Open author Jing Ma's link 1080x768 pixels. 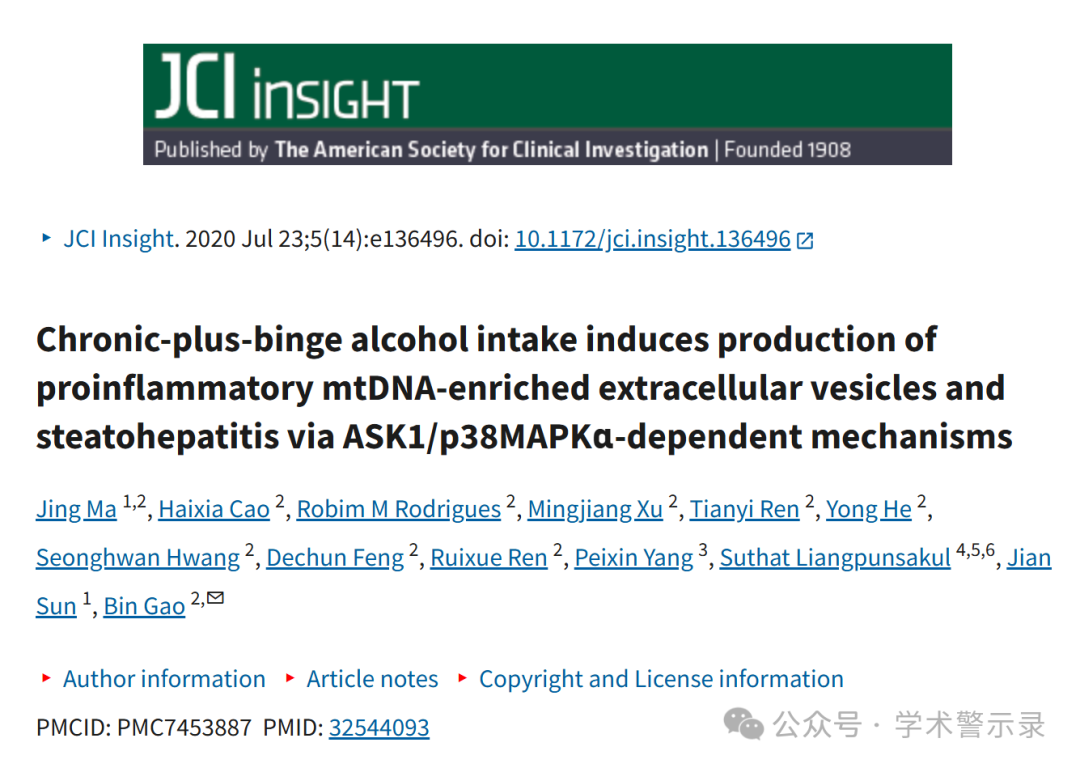click(76, 509)
